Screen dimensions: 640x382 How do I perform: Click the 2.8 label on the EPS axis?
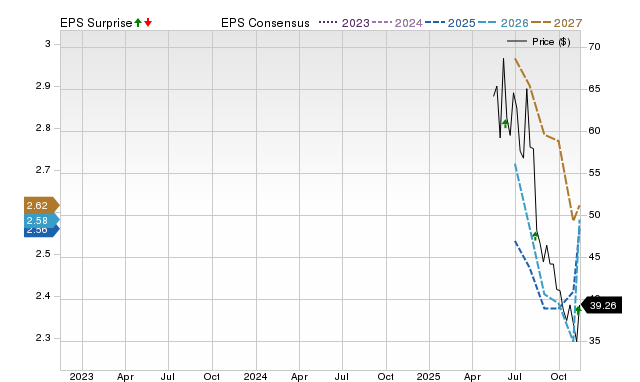[x=43, y=128]
